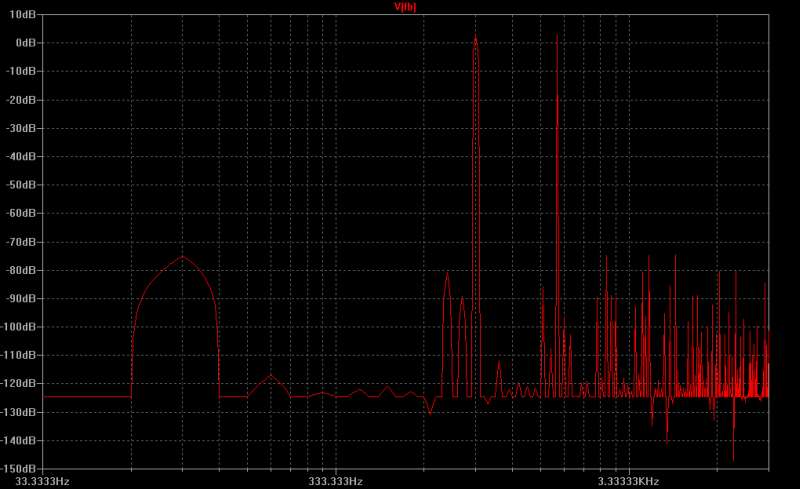Click the 3.33333KHz horizontal axis label
The image size is (800, 489).
(629, 481)
